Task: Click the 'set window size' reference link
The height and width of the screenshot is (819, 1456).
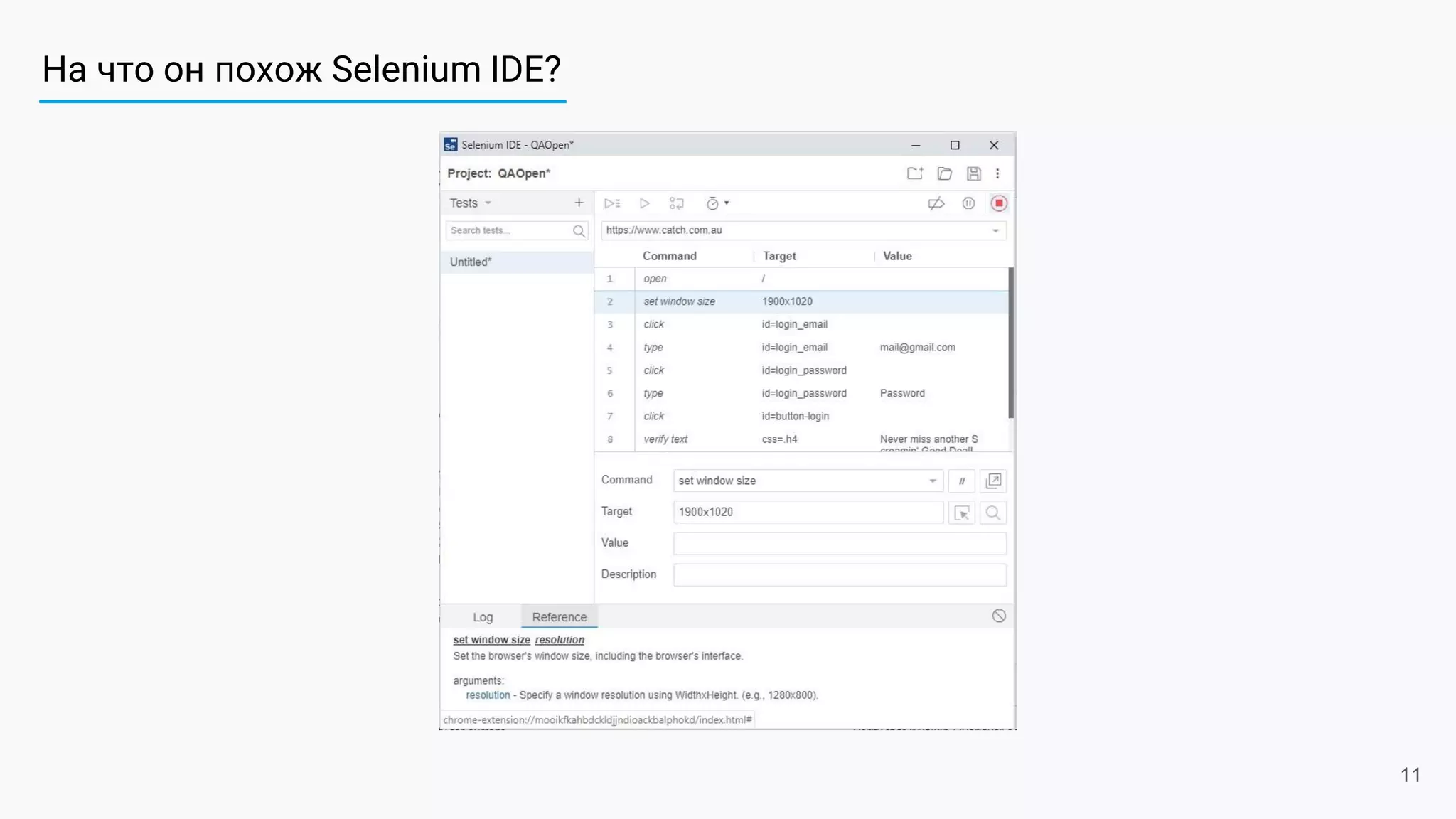Action: point(491,640)
